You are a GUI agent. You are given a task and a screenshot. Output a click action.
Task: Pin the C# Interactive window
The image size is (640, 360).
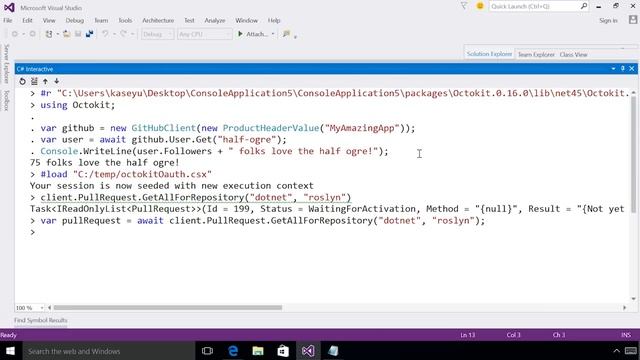623,69
